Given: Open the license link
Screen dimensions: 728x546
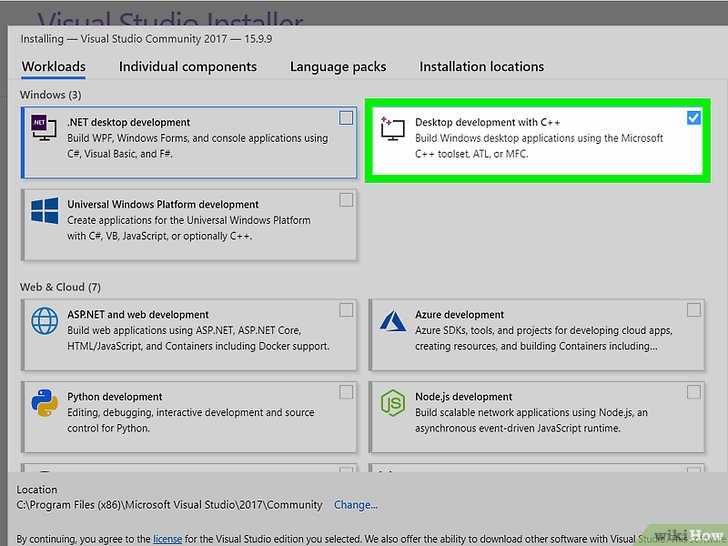Looking at the screenshot, I should pyautogui.click(x=167, y=539).
